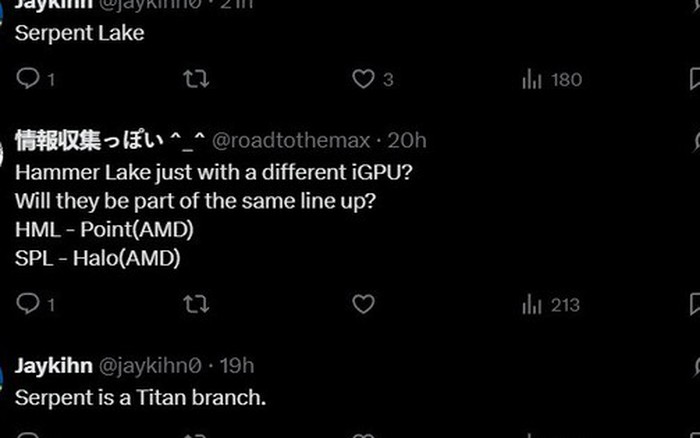Visit the @roadtothemax handle link
Screen dimensions: 700x438
[291, 141]
